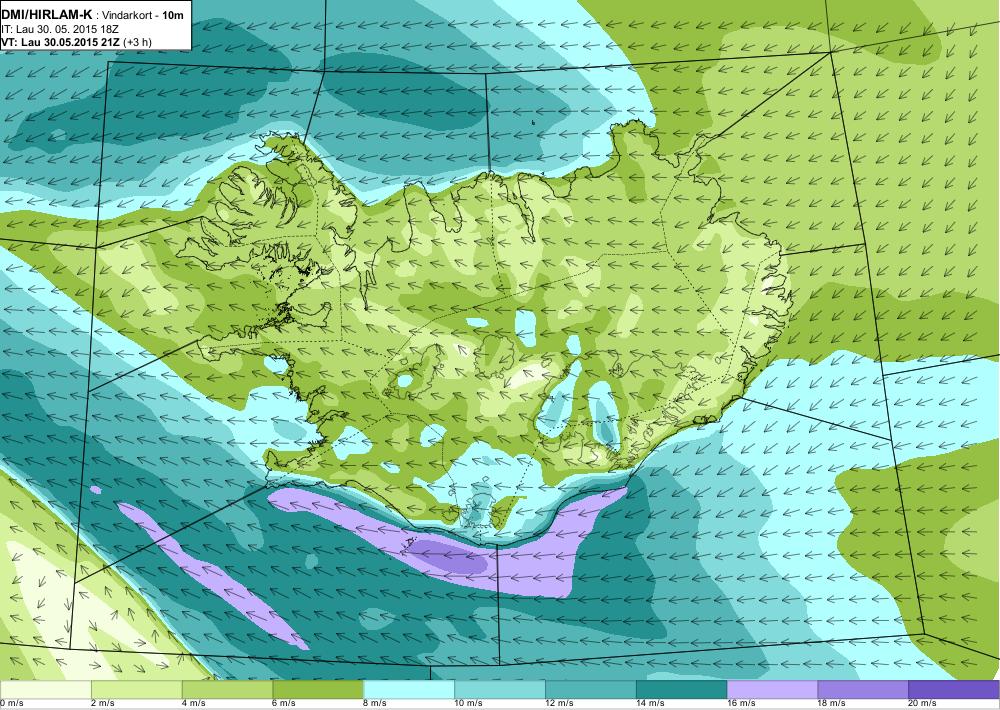1000x710 pixels.
Task: Select legend swatch between 18 and 20 m/s
Action: 864,689
